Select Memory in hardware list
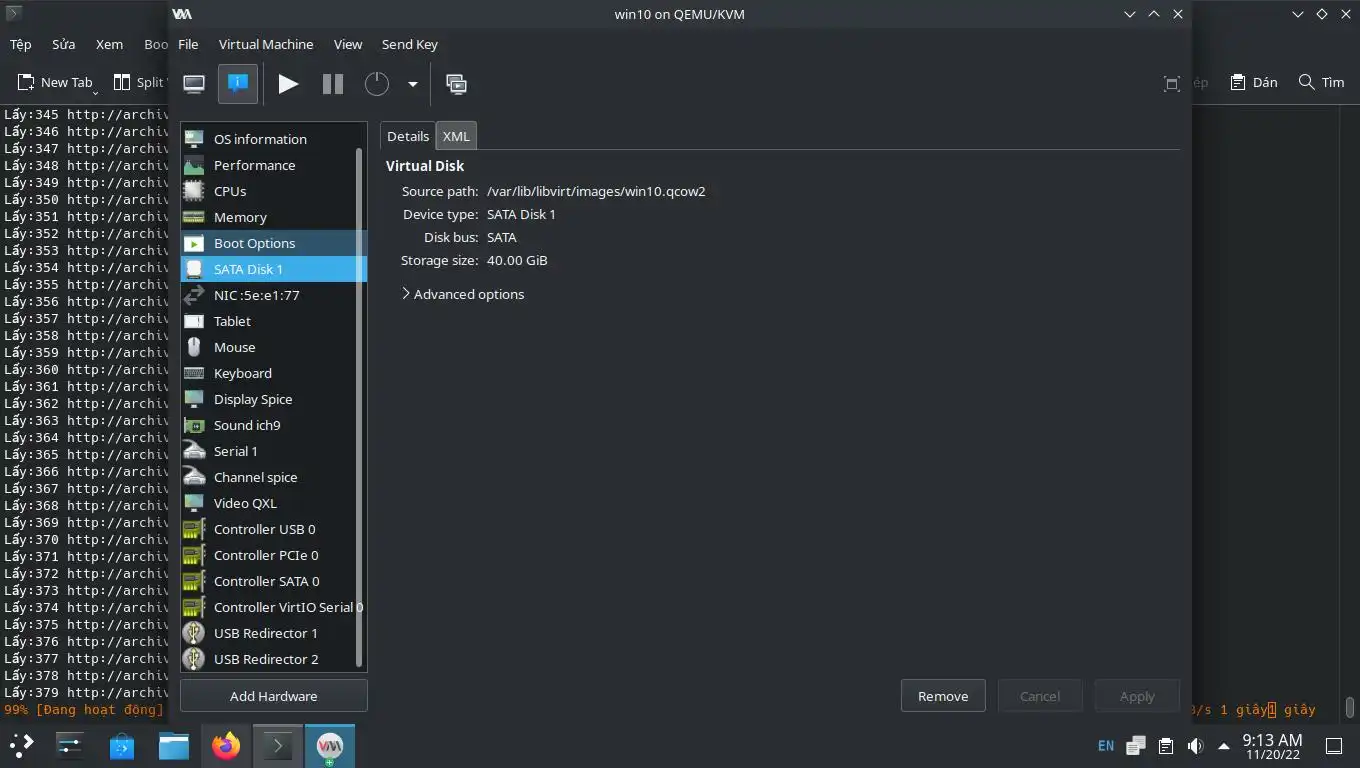The width and height of the screenshot is (1360, 768). click(x=273, y=217)
